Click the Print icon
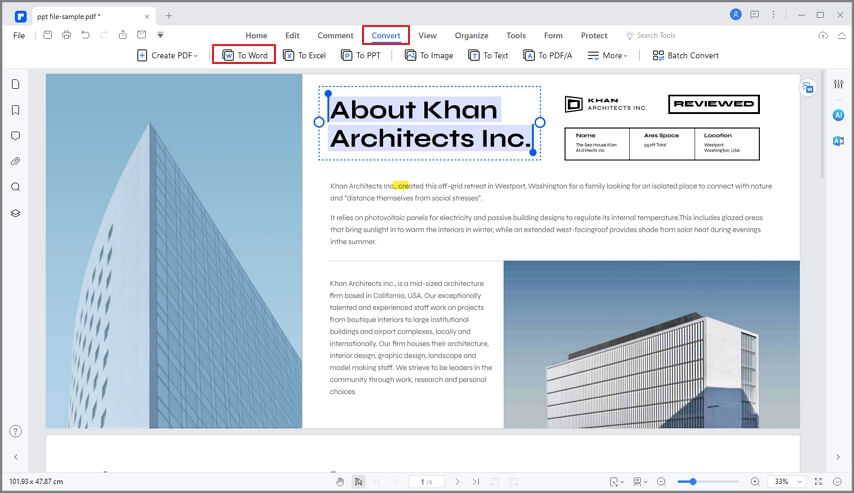The image size is (854, 493). tap(66, 35)
